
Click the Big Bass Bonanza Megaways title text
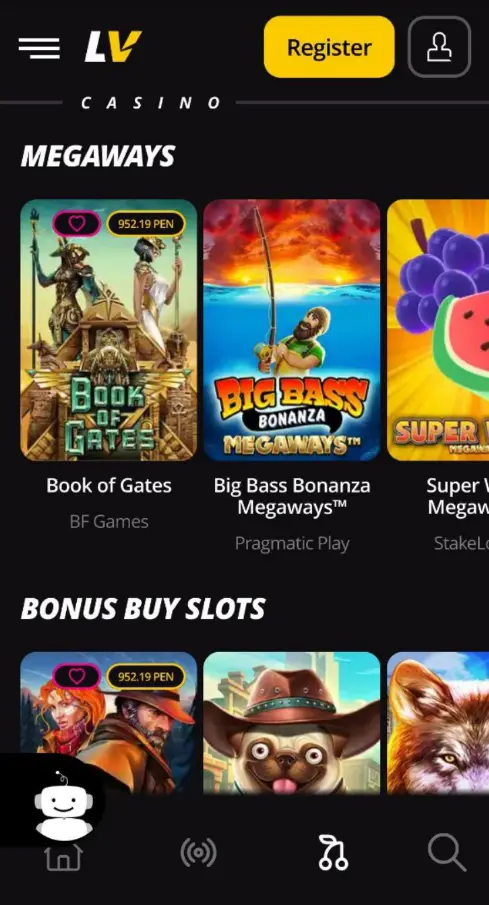click(292, 496)
